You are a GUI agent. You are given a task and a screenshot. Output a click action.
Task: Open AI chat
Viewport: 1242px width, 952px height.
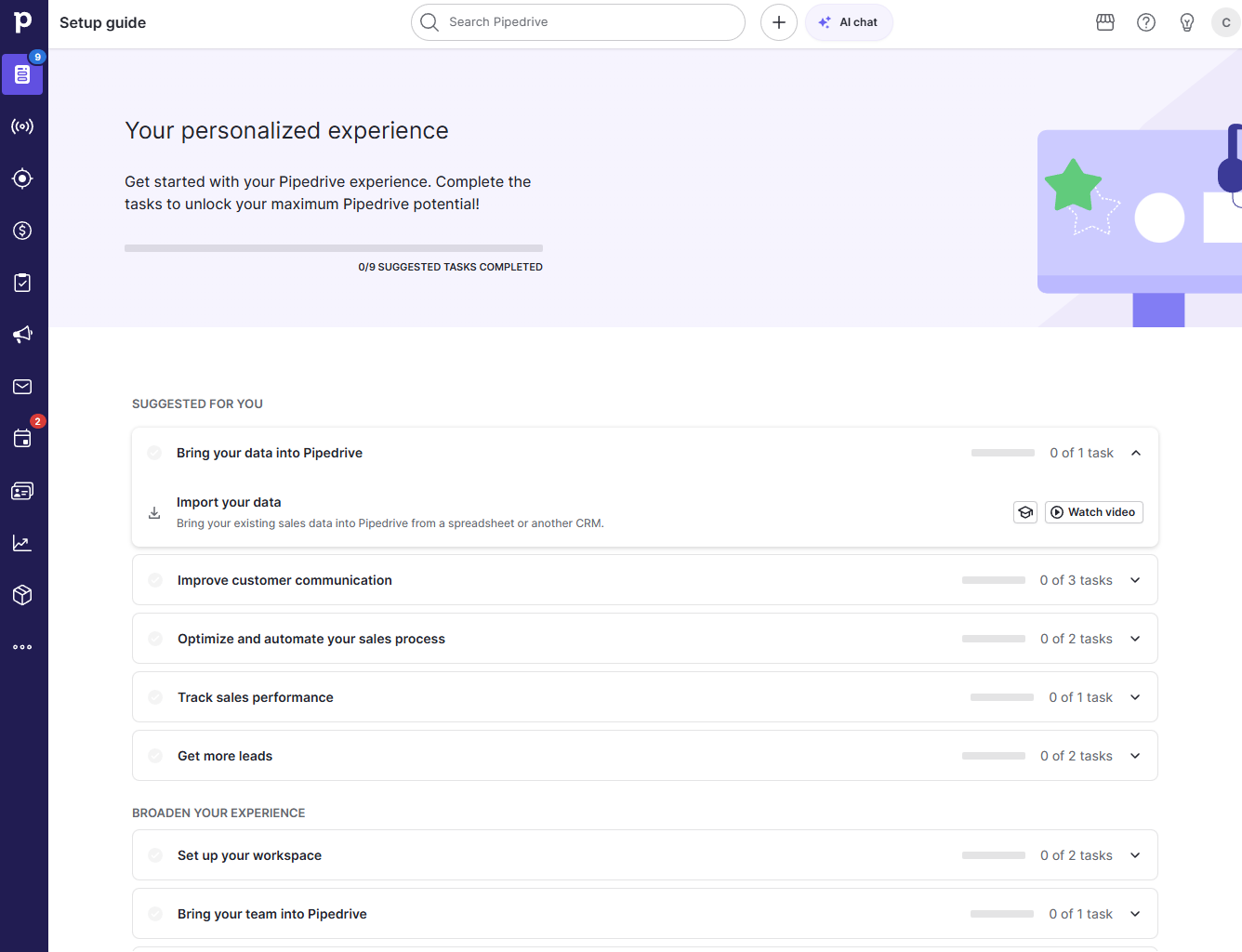click(x=849, y=22)
